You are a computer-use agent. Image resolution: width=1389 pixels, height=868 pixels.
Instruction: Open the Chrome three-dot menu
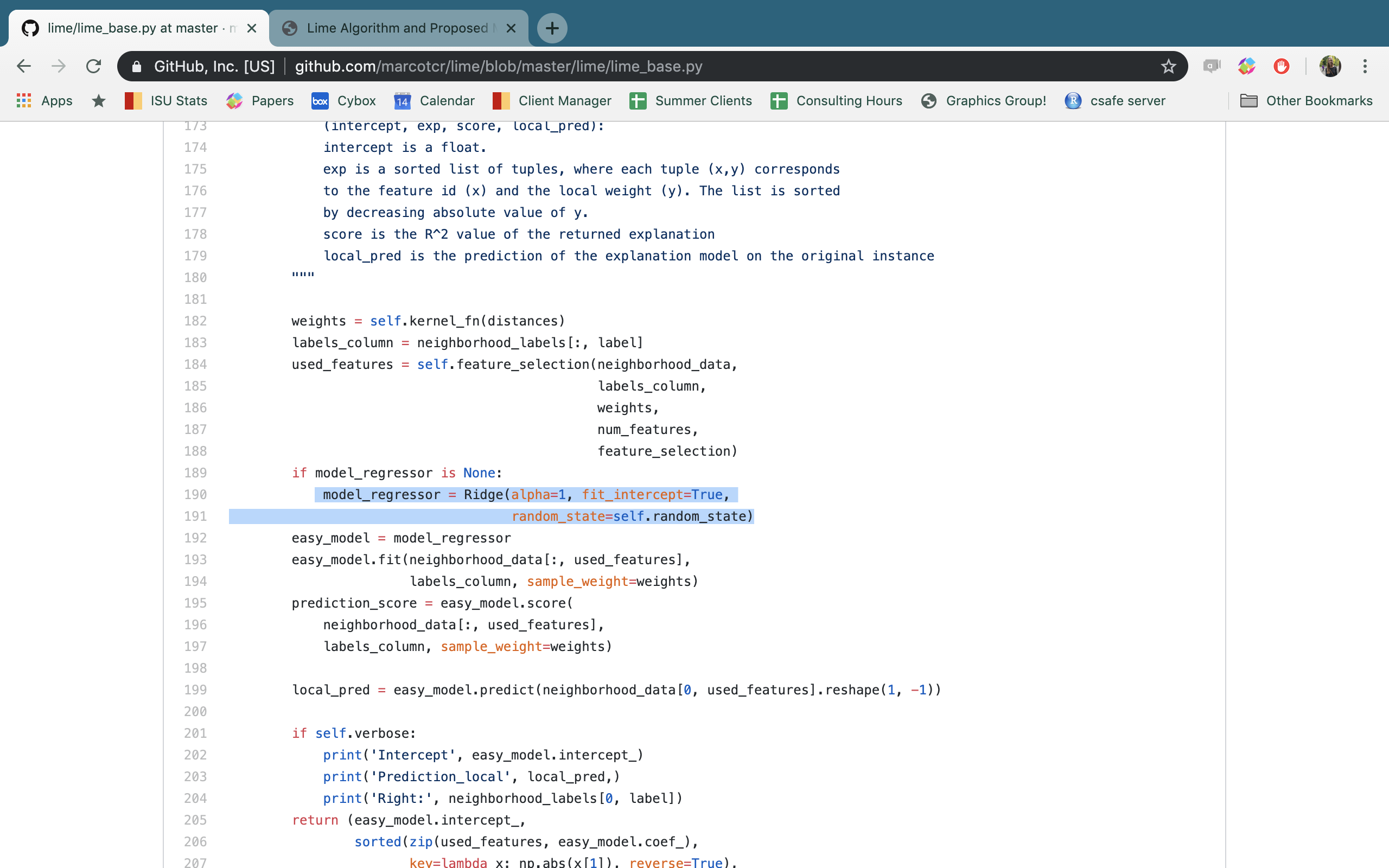(x=1365, y=66)
